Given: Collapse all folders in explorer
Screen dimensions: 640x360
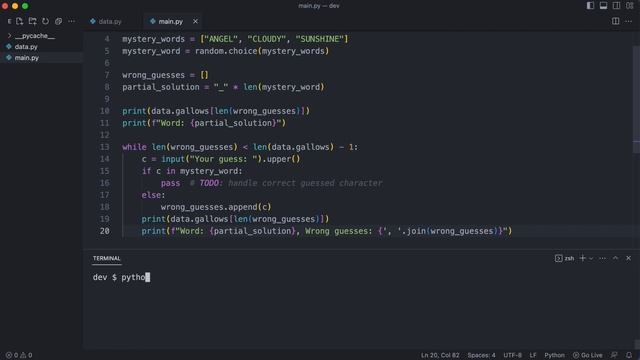Looking at the screenshot, I should (x=58, y=21).
